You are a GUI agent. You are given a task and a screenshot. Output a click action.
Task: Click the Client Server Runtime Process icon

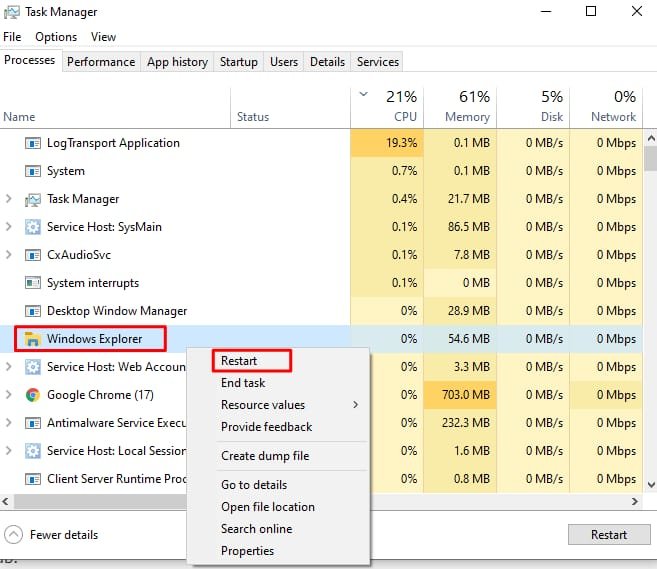[x=33, y=479]
